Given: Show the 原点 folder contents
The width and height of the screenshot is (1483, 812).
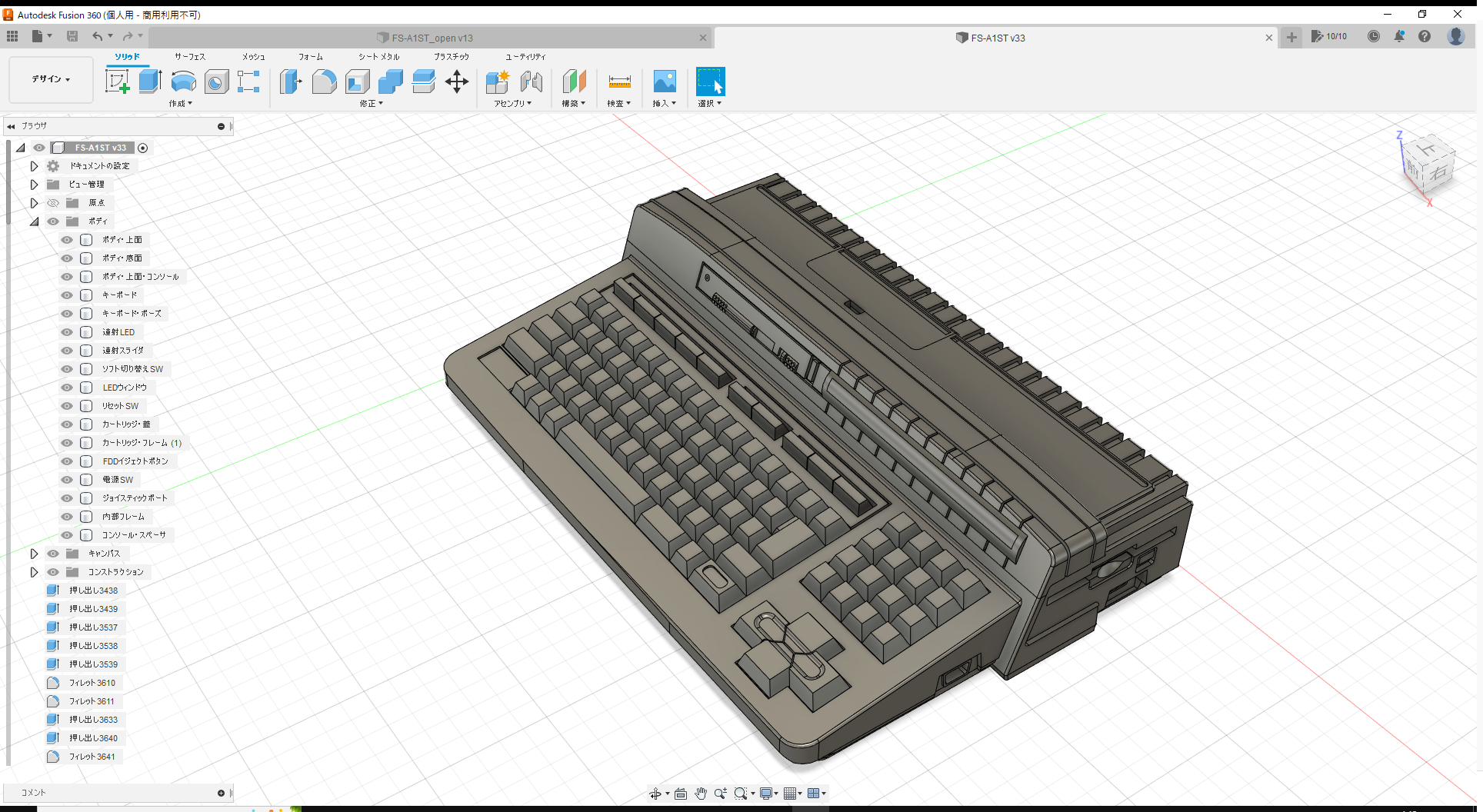Looking at the screenshot, I should tap(34, 202).
